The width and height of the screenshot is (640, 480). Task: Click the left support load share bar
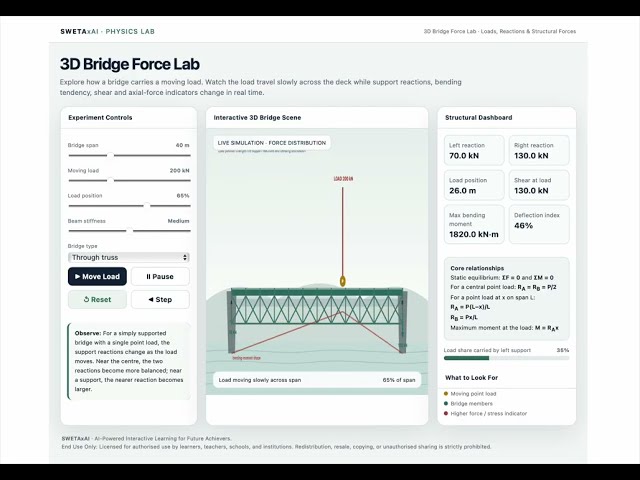pos(506,358)
